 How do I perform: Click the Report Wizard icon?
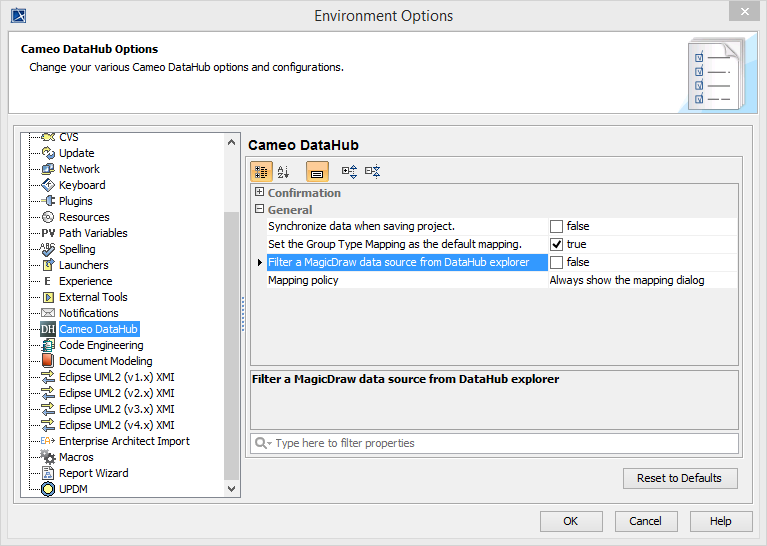[x=48, y=473]
